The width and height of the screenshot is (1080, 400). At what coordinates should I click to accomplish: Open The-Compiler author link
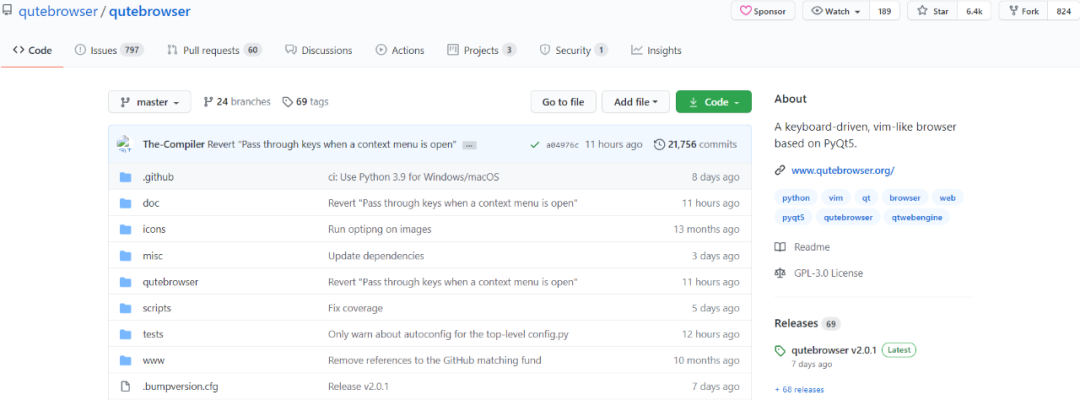(173, 145)
